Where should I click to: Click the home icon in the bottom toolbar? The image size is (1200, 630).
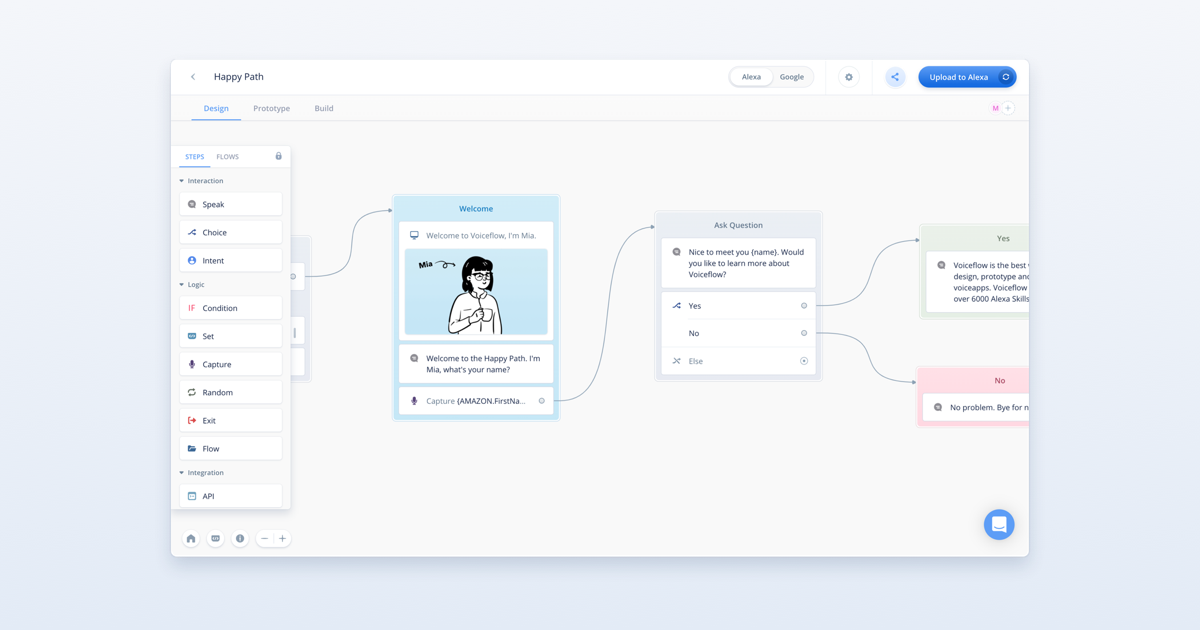tap(191, 538)
